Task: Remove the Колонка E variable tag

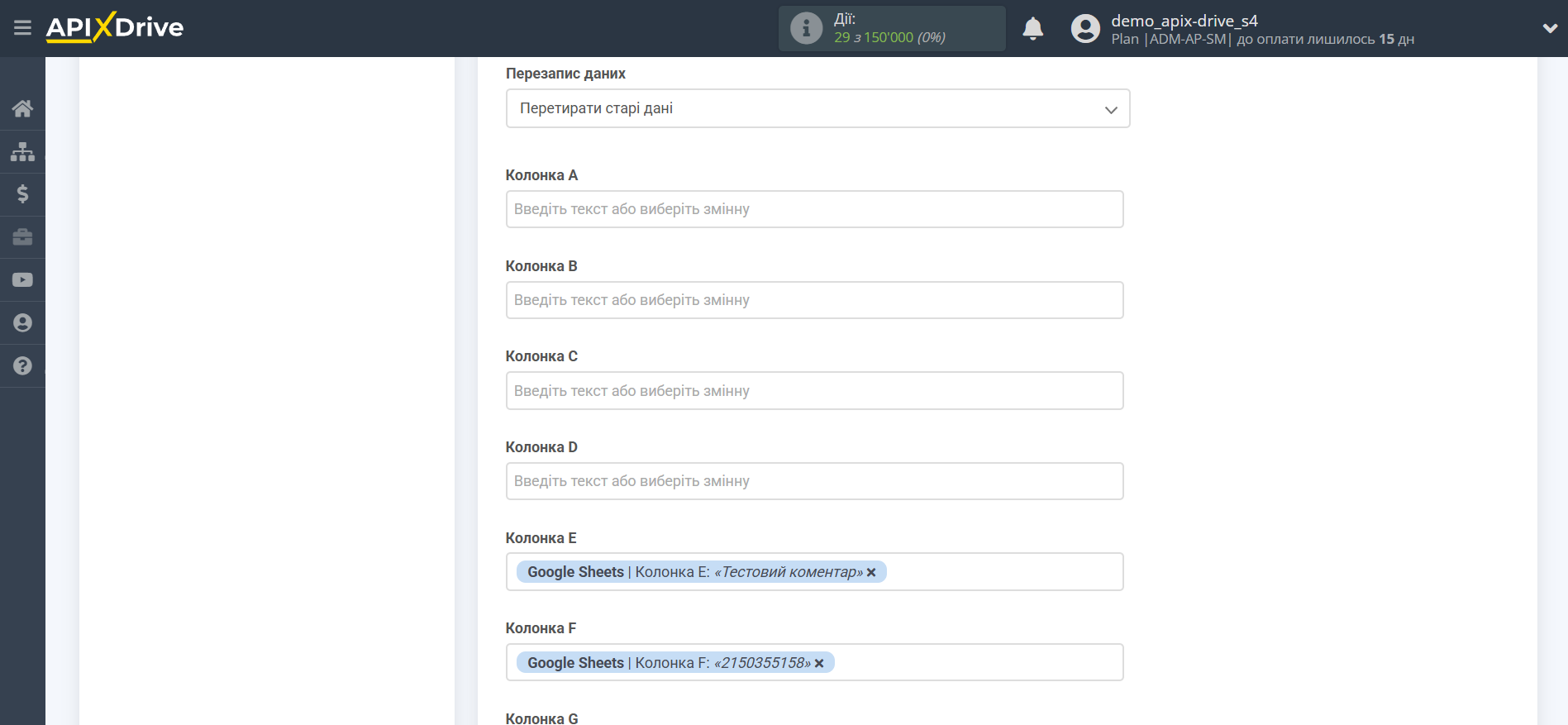Action: (x=871, y=572)
